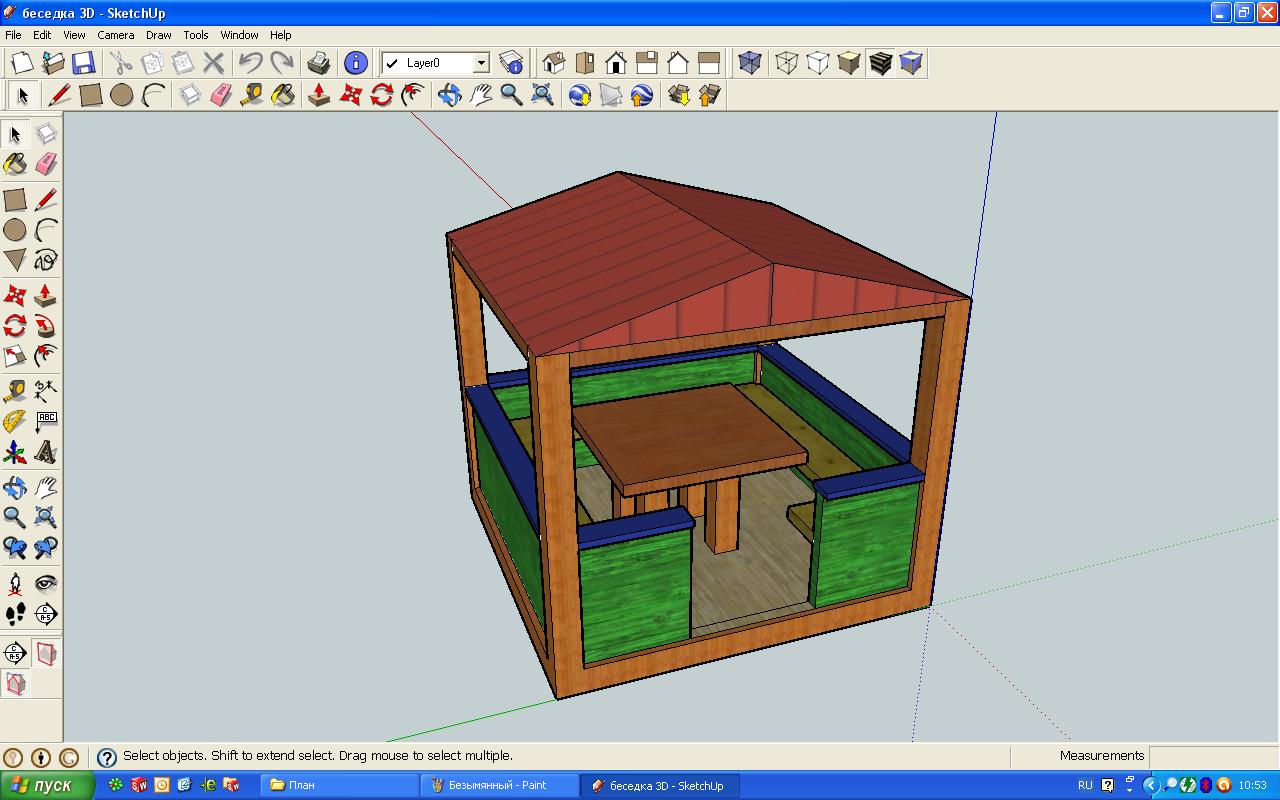Click the Paste toolbar icon
The image size is (1280, 800).
click(183, 63)
